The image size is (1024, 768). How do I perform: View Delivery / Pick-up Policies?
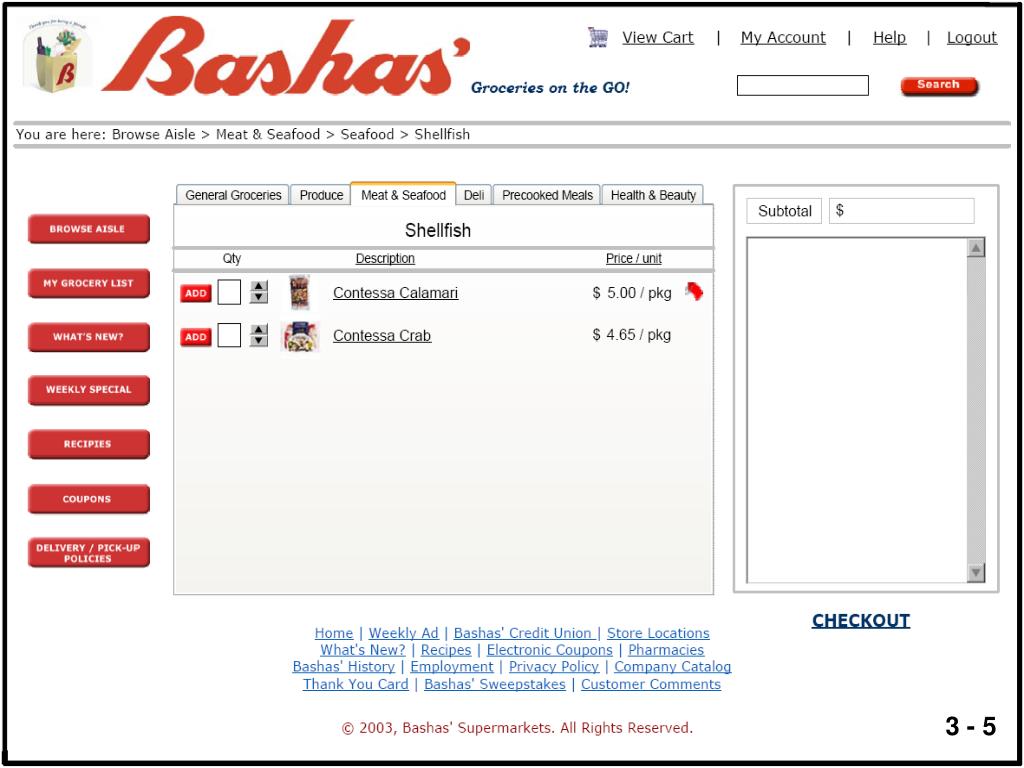pos(89,552)
